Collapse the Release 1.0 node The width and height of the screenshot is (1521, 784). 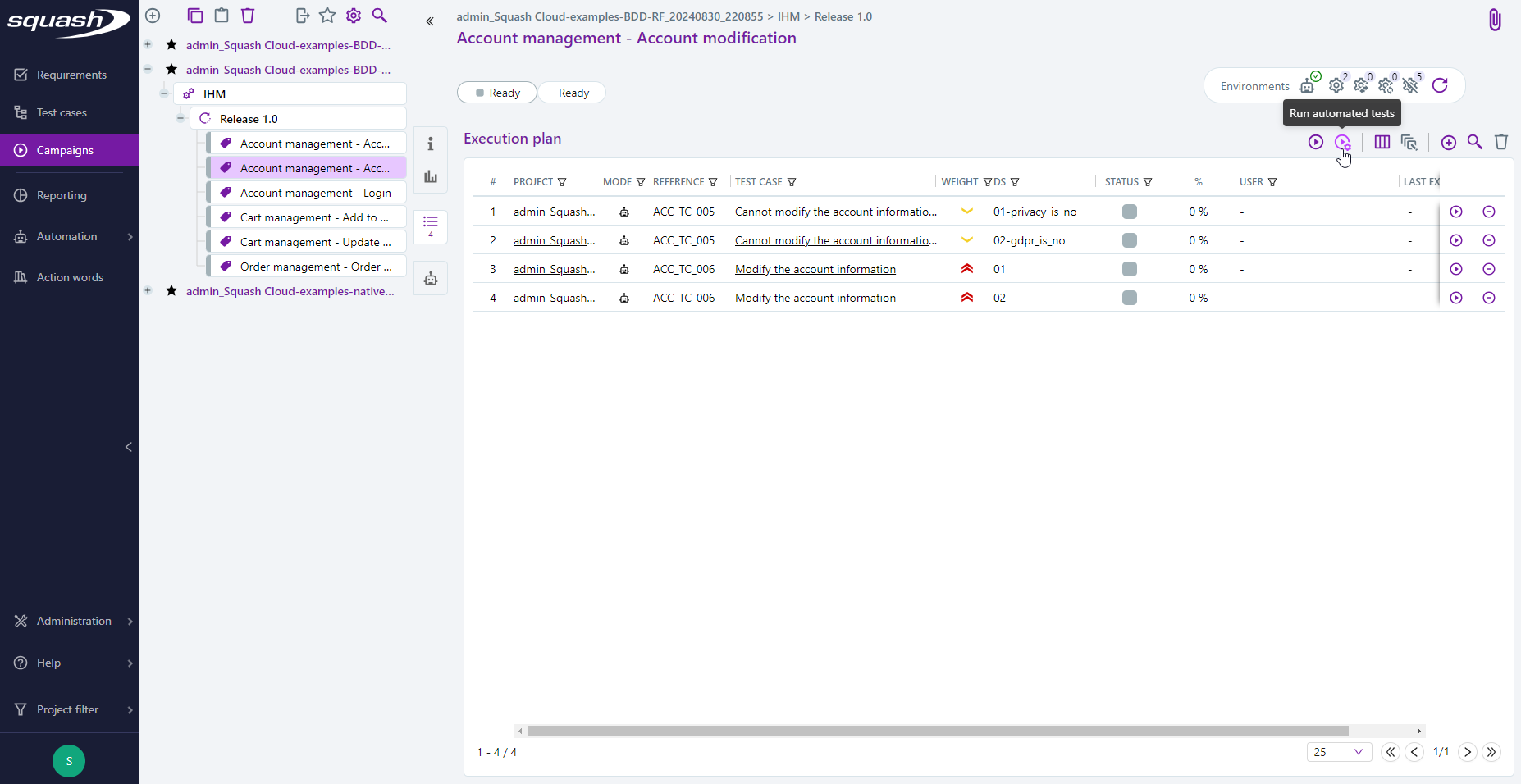coord(180,118)
